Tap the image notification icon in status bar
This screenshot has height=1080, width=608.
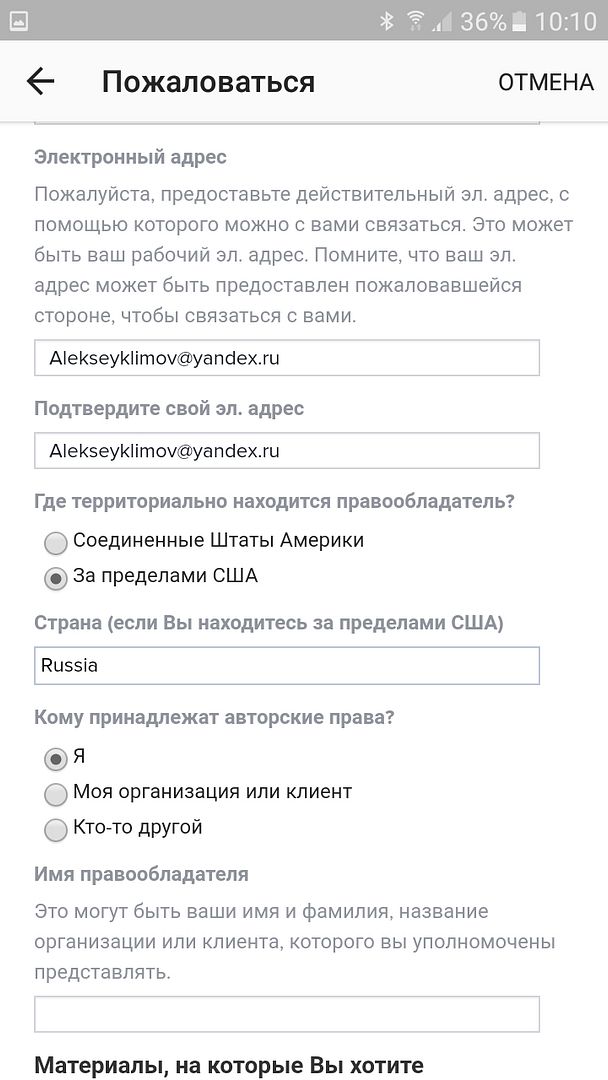click(x=19, y=21)
